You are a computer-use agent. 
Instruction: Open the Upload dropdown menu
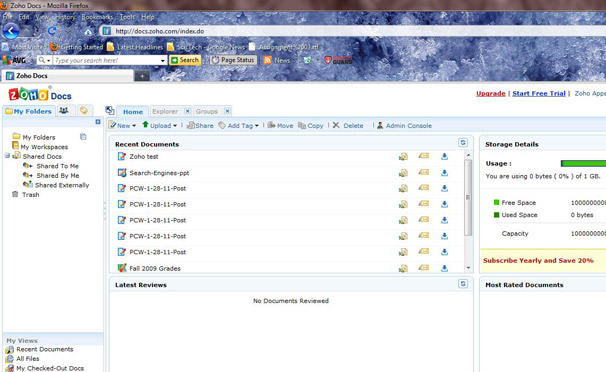click(160, 126)
